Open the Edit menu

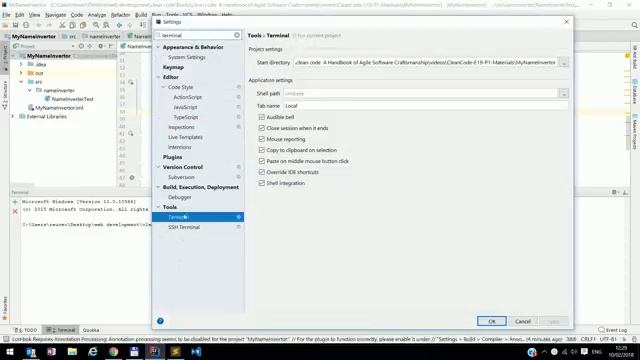coord(20,15)
